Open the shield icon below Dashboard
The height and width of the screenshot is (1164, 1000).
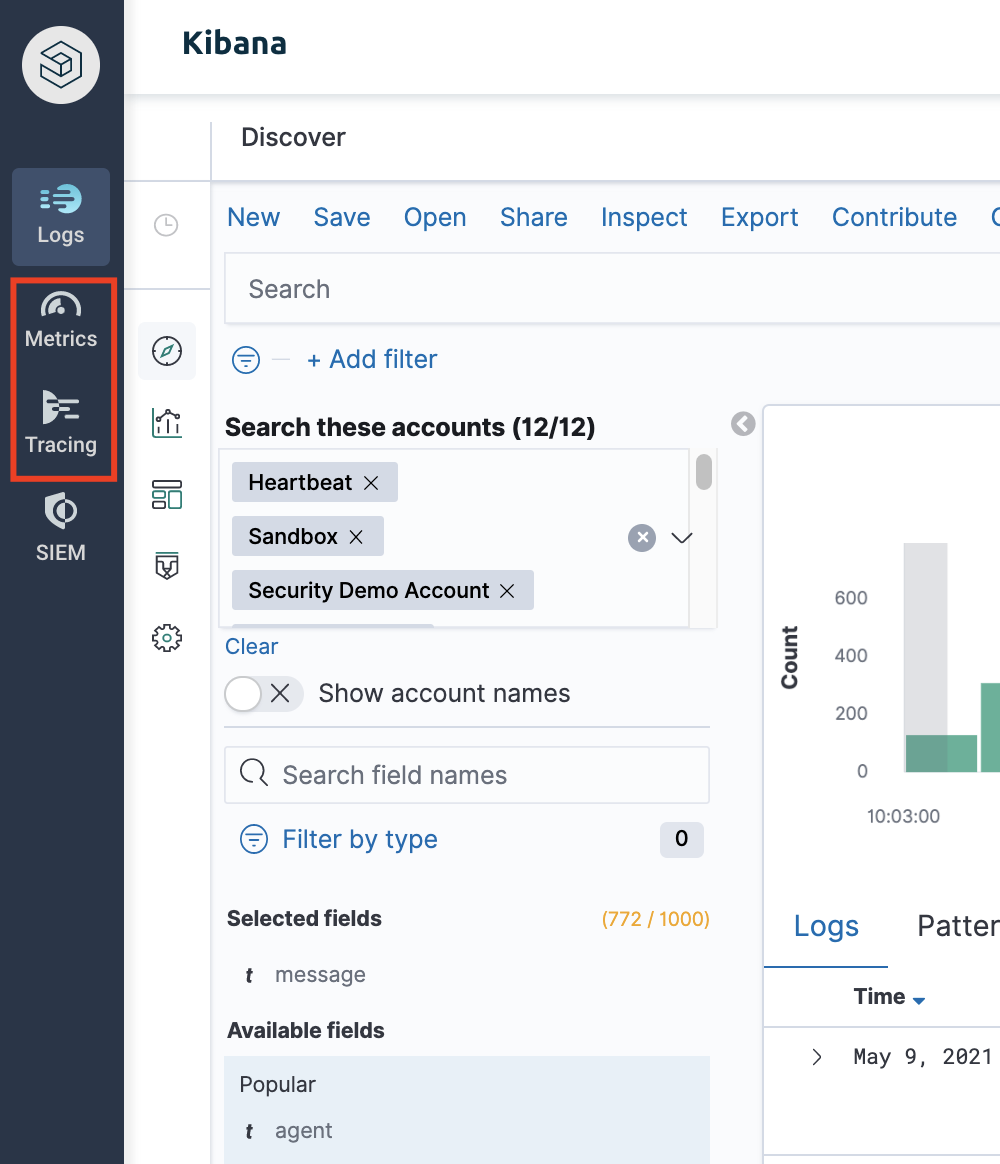[167, 566]
